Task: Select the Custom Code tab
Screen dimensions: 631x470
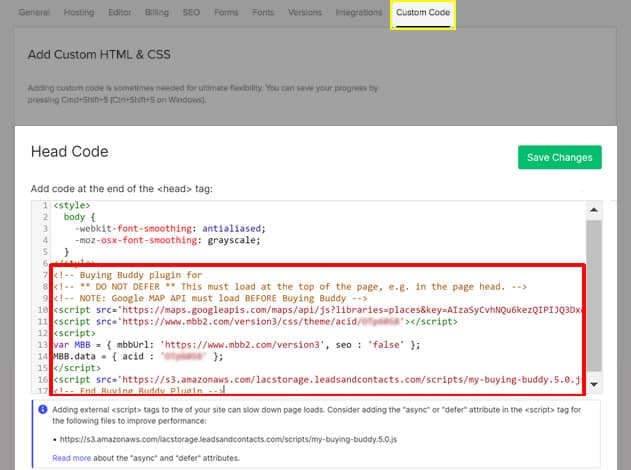Action: point(424,13)
